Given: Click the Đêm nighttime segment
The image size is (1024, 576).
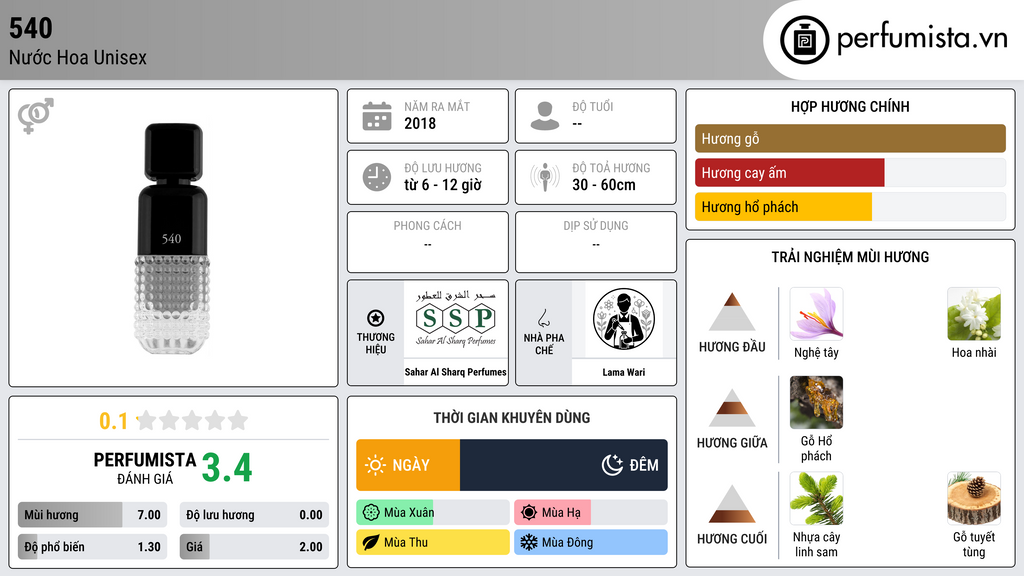Looking at the screenshot, I should tap(564, 465).
